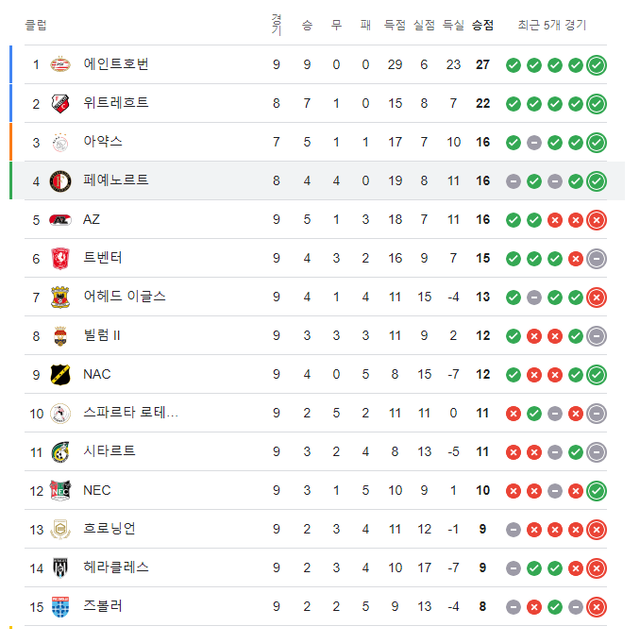Click 에인트호번's most recent win icon
The image size is (640, 629).
coord(597,66)
